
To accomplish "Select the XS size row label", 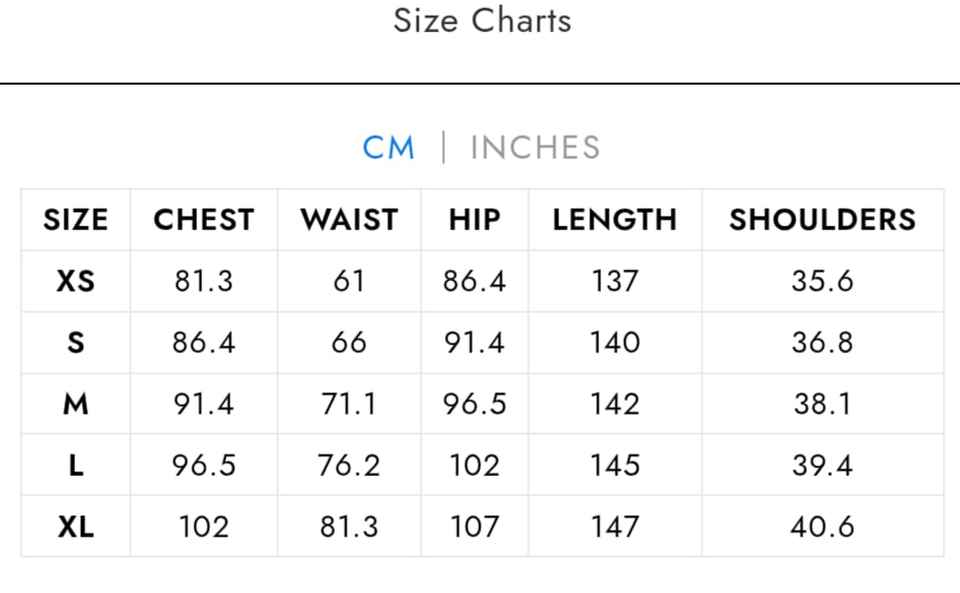I will point(76,281).
